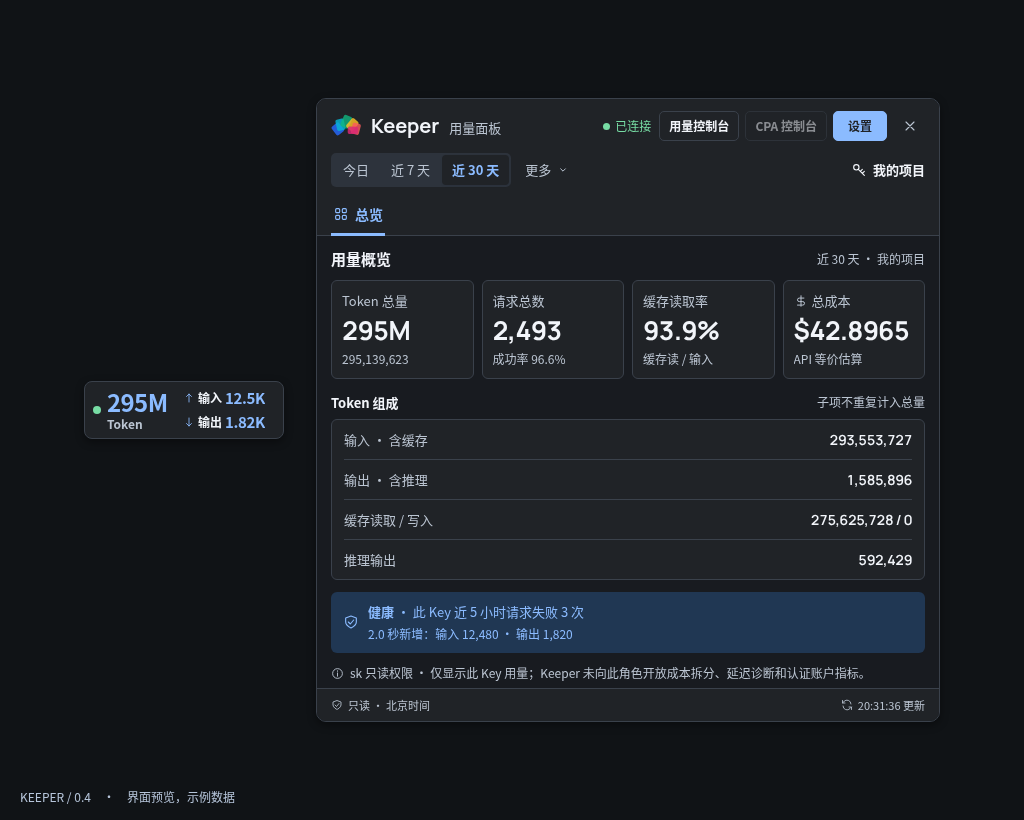Click the info icon before sk 只读权限
Viewport: 1024px width, 820px height.
coord(337,673)
